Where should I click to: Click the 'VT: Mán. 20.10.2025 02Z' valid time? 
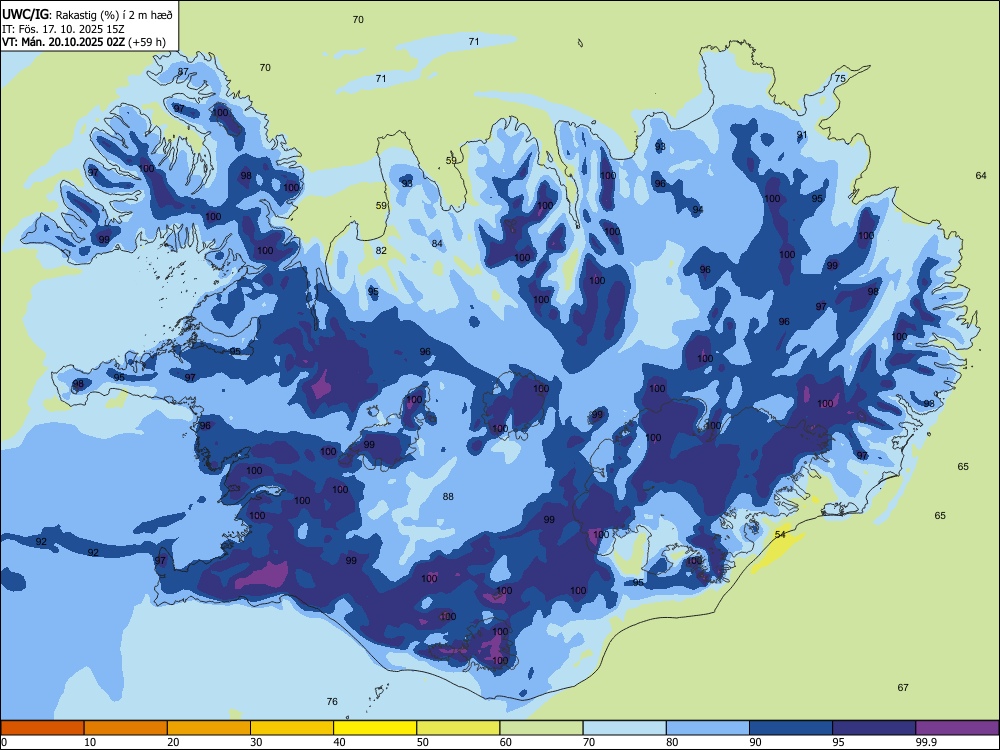pyautogui.click(x=64, y=42)
